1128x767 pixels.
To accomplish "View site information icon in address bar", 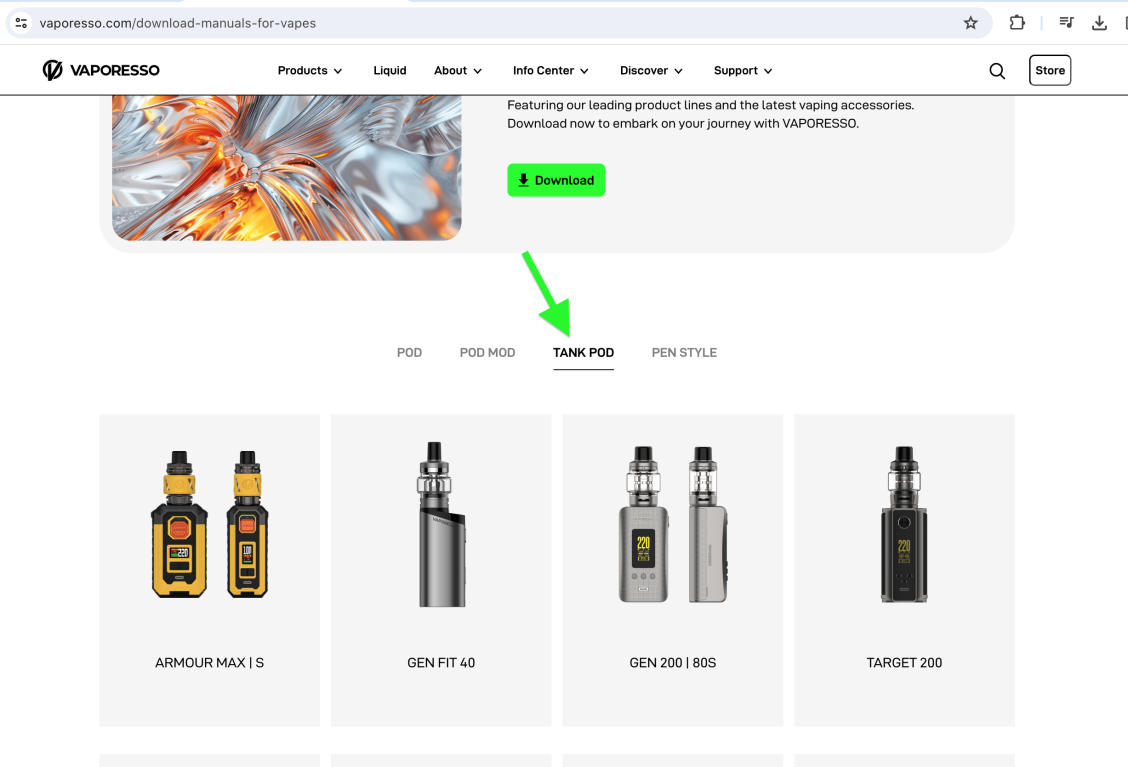I will point(22,23).
